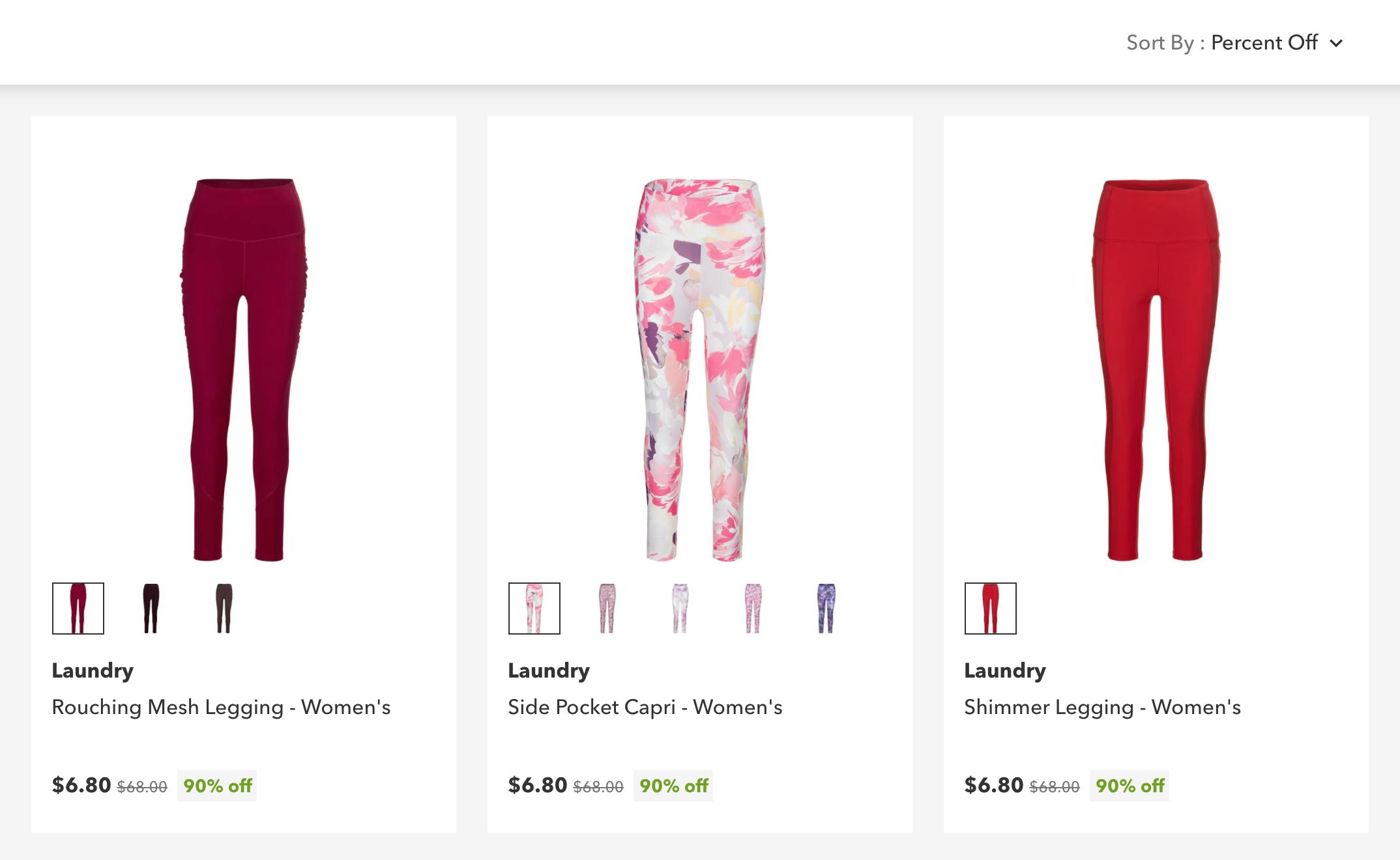Open the Side Pocket Capri product image
Image resolution: width=1400 pixels, height=860 pixels.
click(699, 369)
